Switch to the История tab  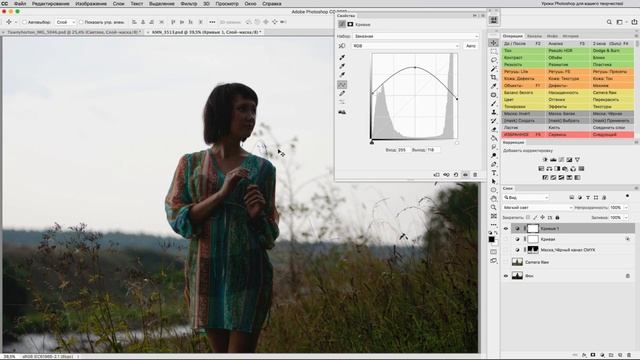[570, 36]
